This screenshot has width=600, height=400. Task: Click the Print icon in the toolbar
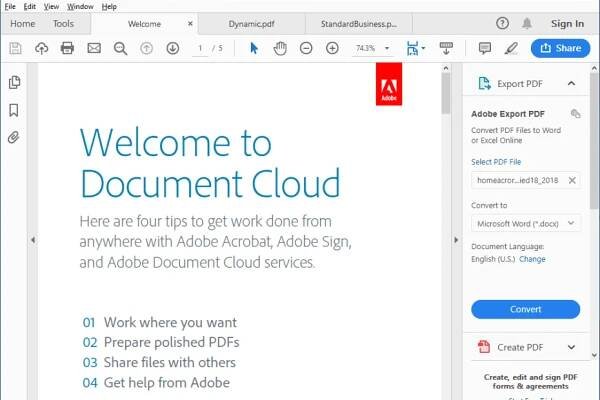[67, 48]
